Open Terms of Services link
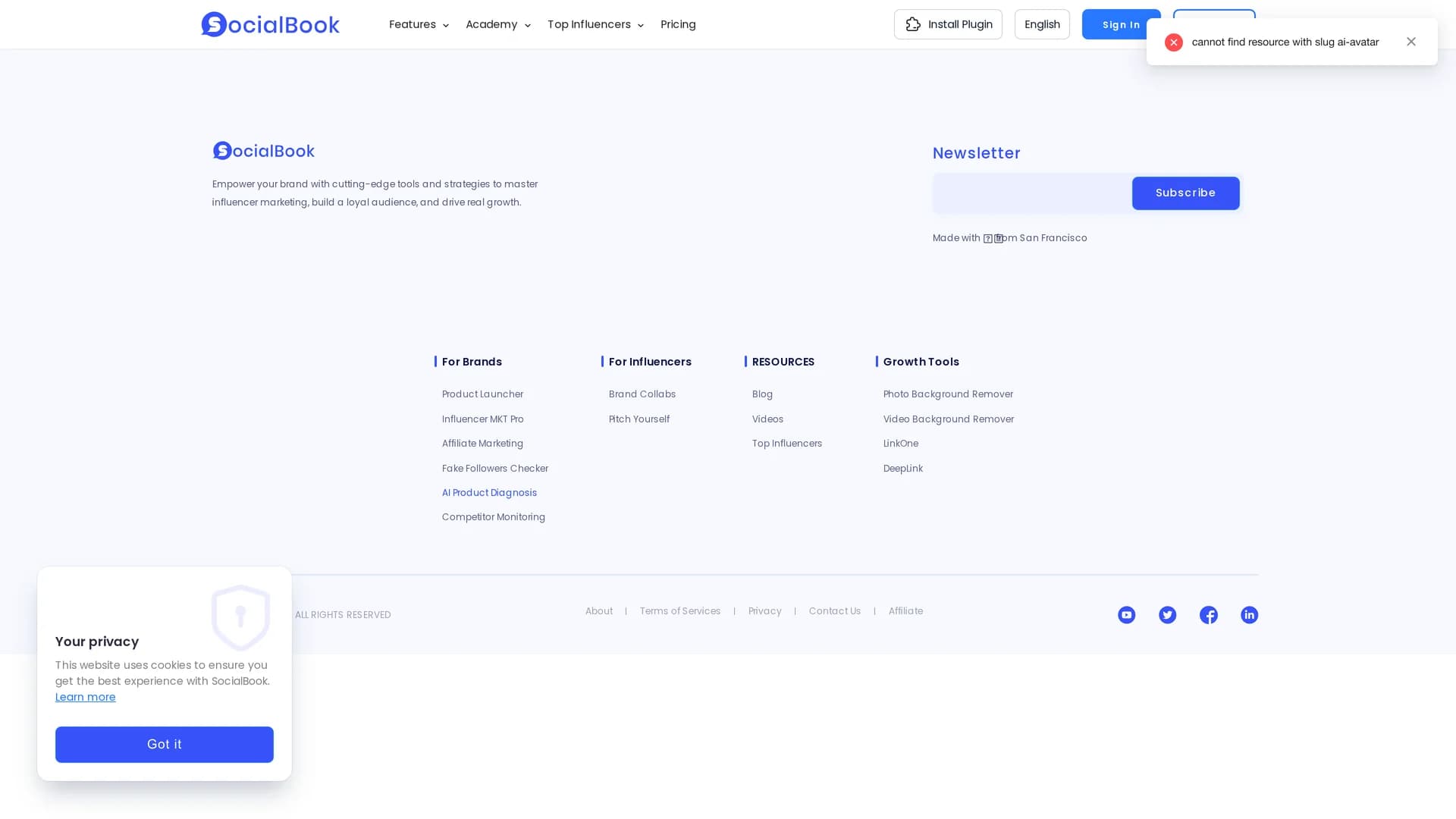Viewport: 1456px width, 819px height. click(680, 611)
